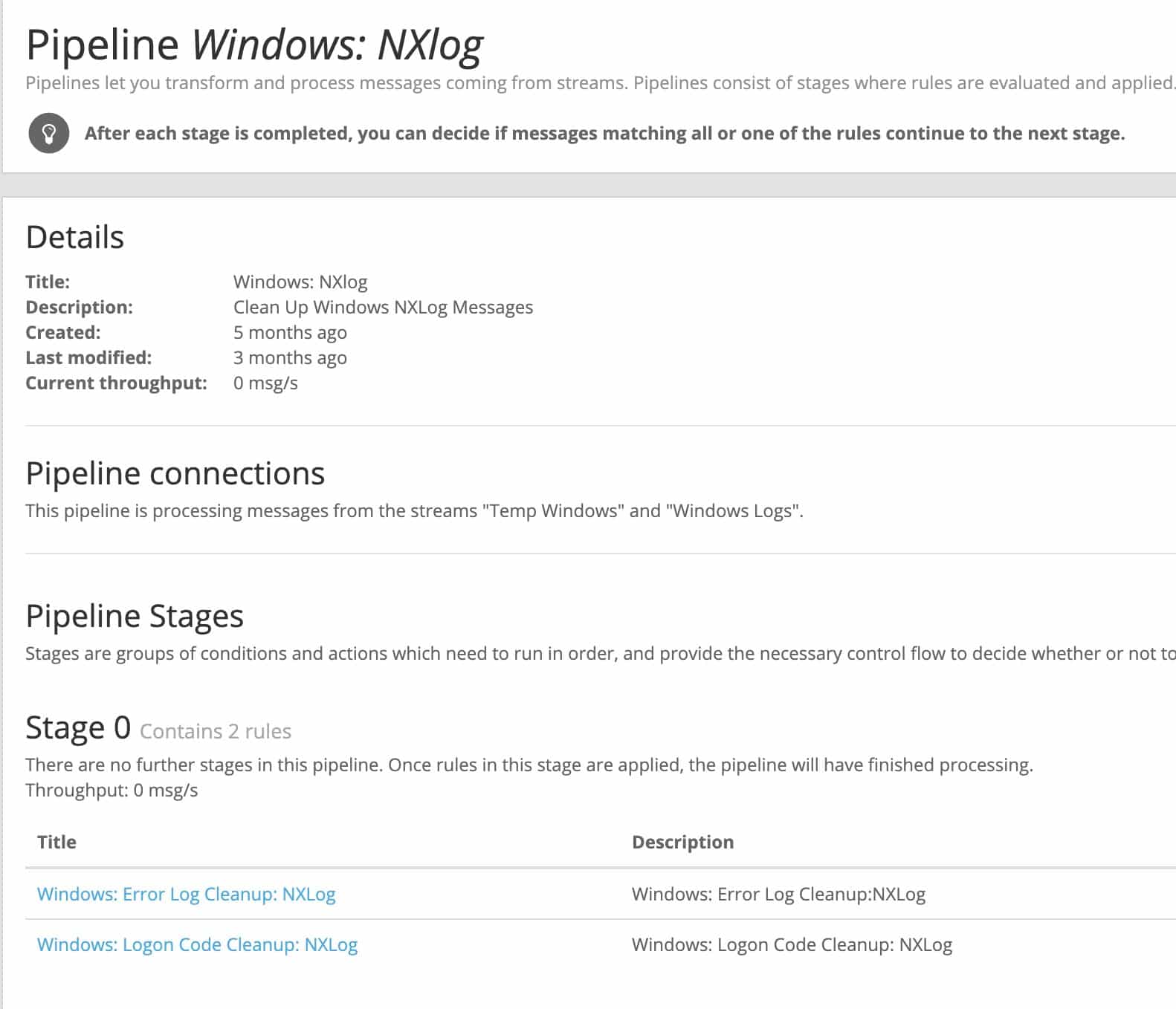
Task: Click the "5 months ago" created value
Action: tap(290, 332)
